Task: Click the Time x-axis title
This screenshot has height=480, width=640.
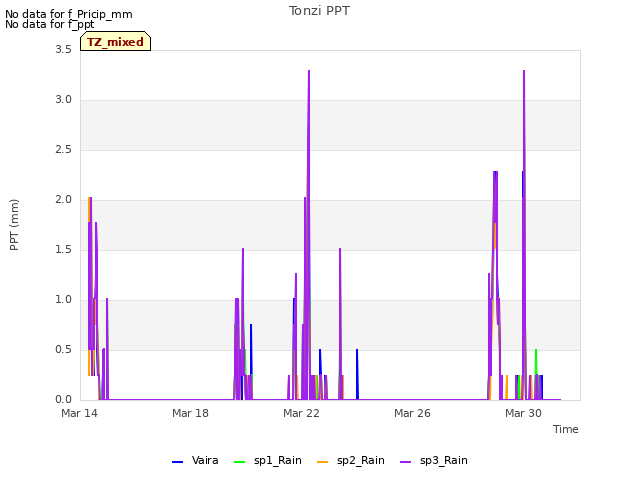Action: click(565, 429)
